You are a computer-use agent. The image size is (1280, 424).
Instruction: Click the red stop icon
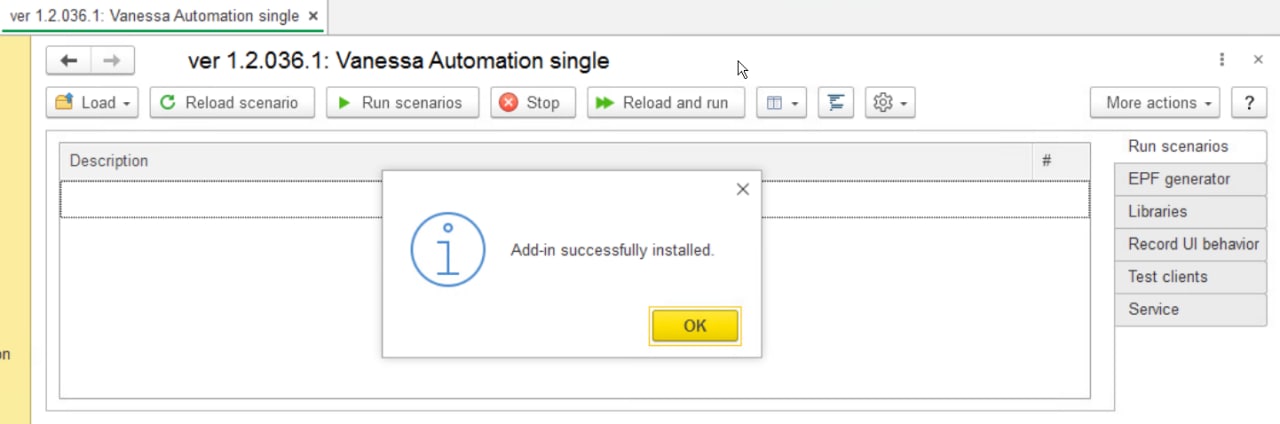coord(509,103)
